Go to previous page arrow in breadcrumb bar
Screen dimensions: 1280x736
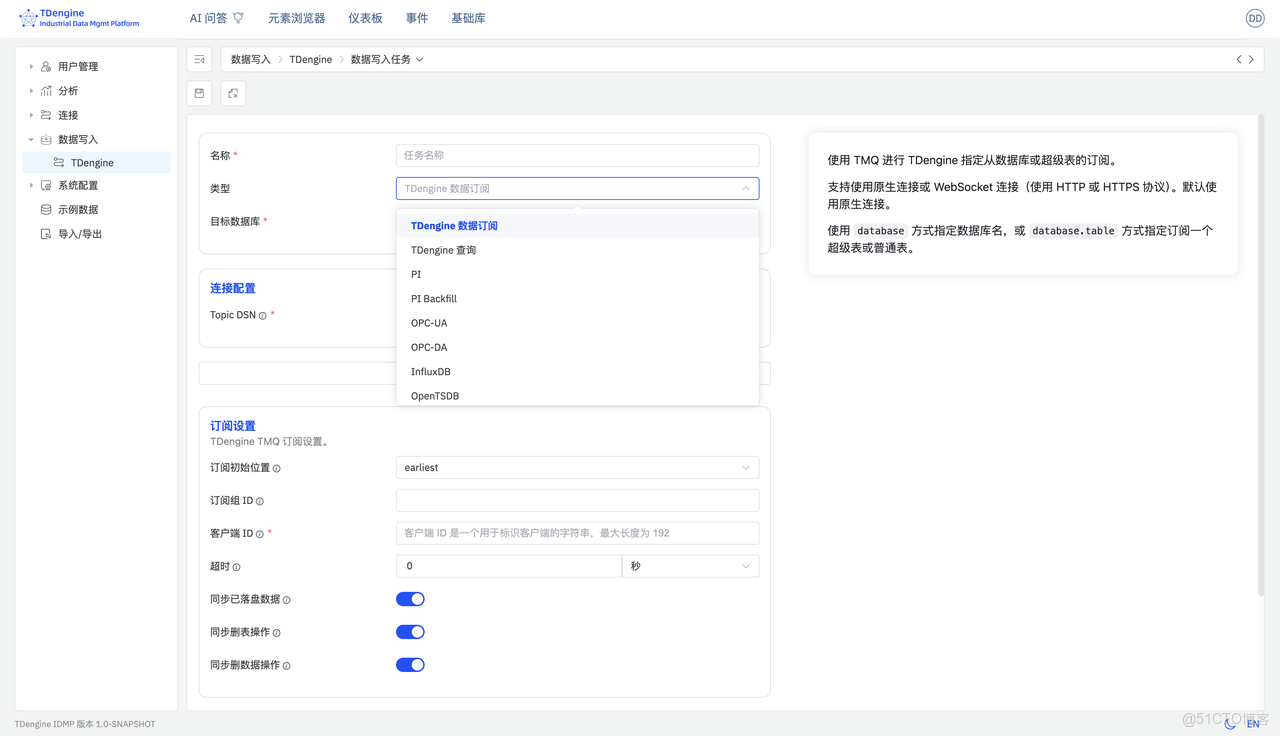1239,60
